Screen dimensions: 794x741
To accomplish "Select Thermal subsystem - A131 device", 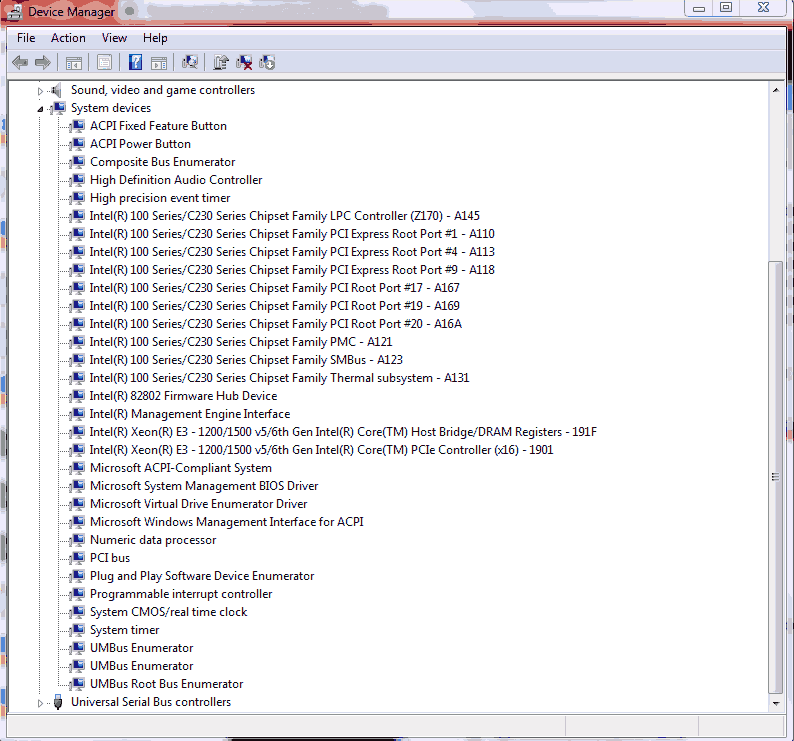I will (x=279, y=377).
